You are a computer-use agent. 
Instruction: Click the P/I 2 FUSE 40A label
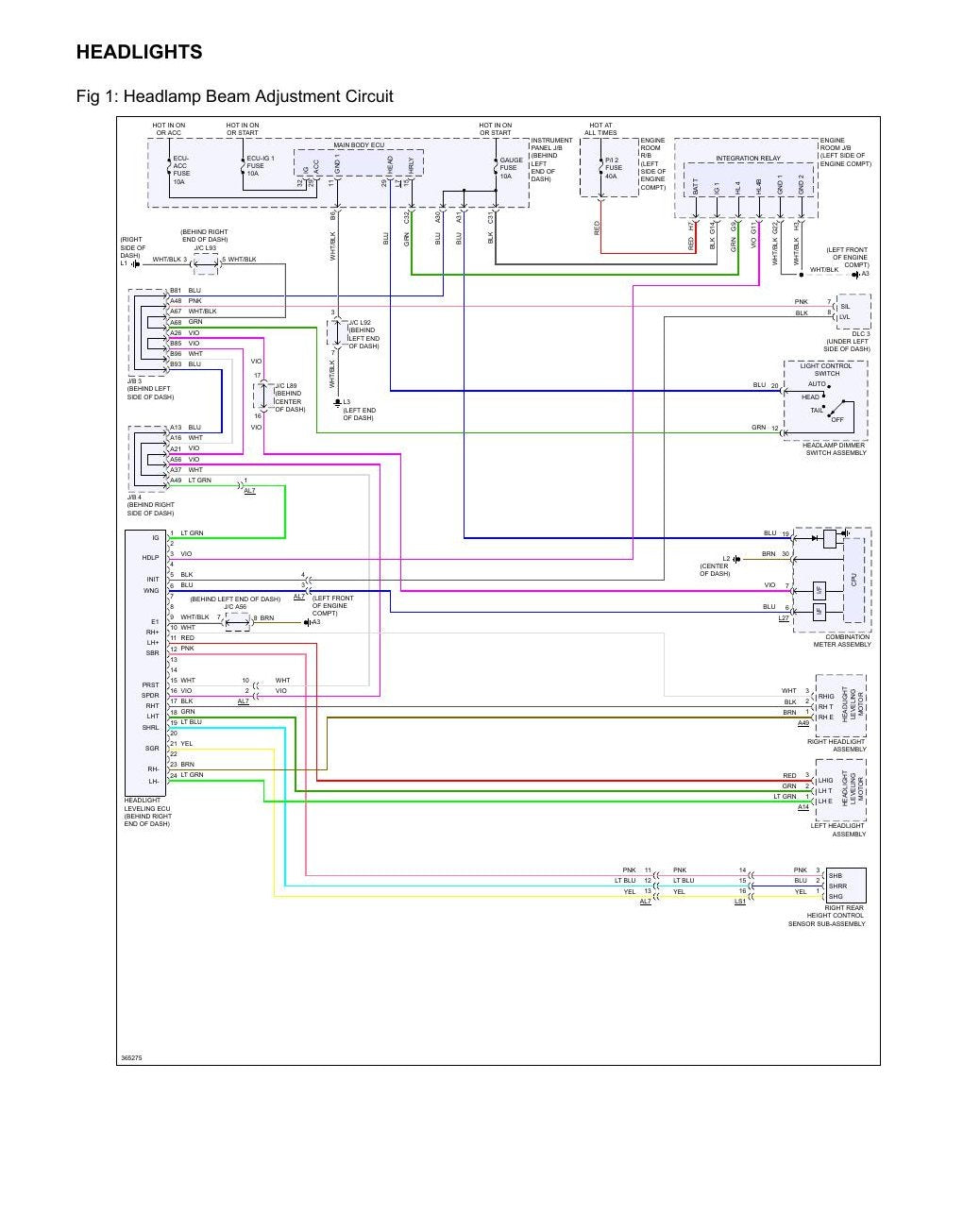tap(615, 168)
